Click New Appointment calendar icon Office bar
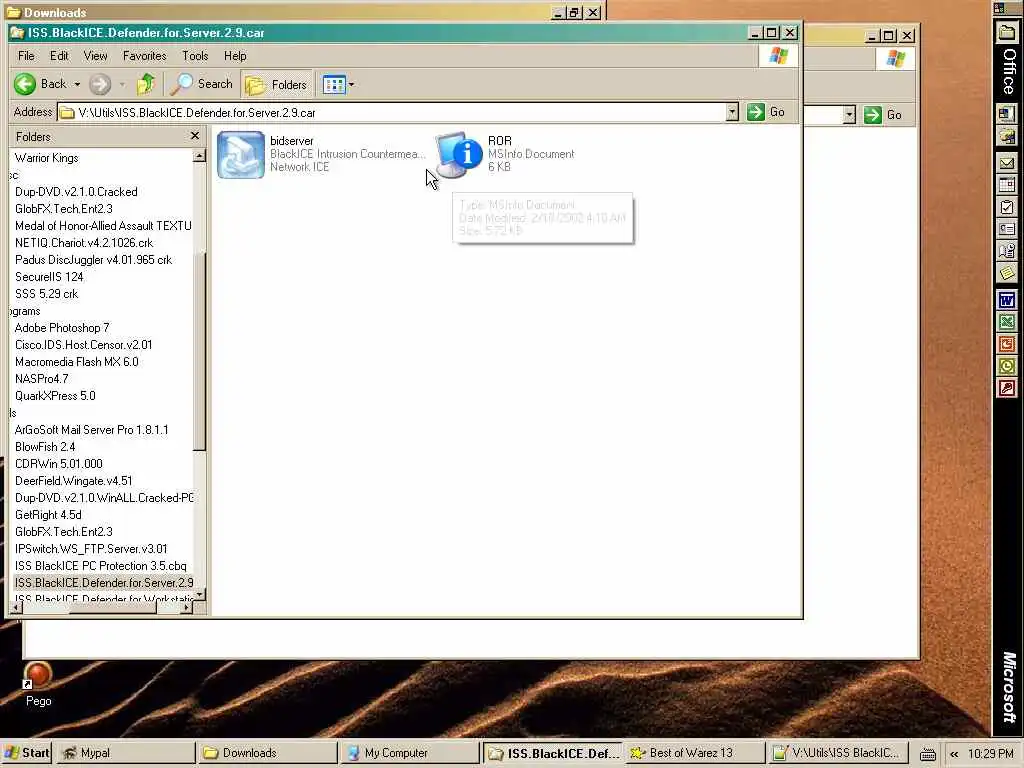The height and width of the screenshot is (768, 1024). point(1007,185)
